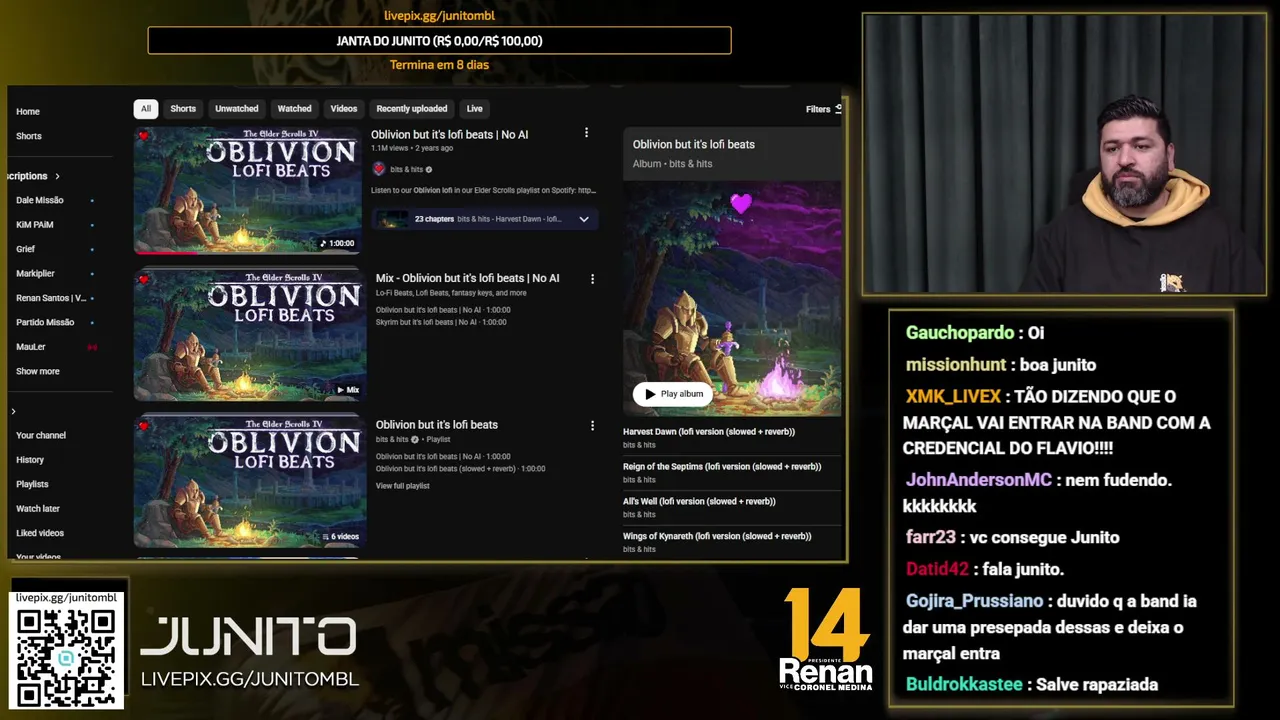This screenshot has height=720, width=1280.
Task: Open Your channel in the sidebar
Action: coord(41,435)
